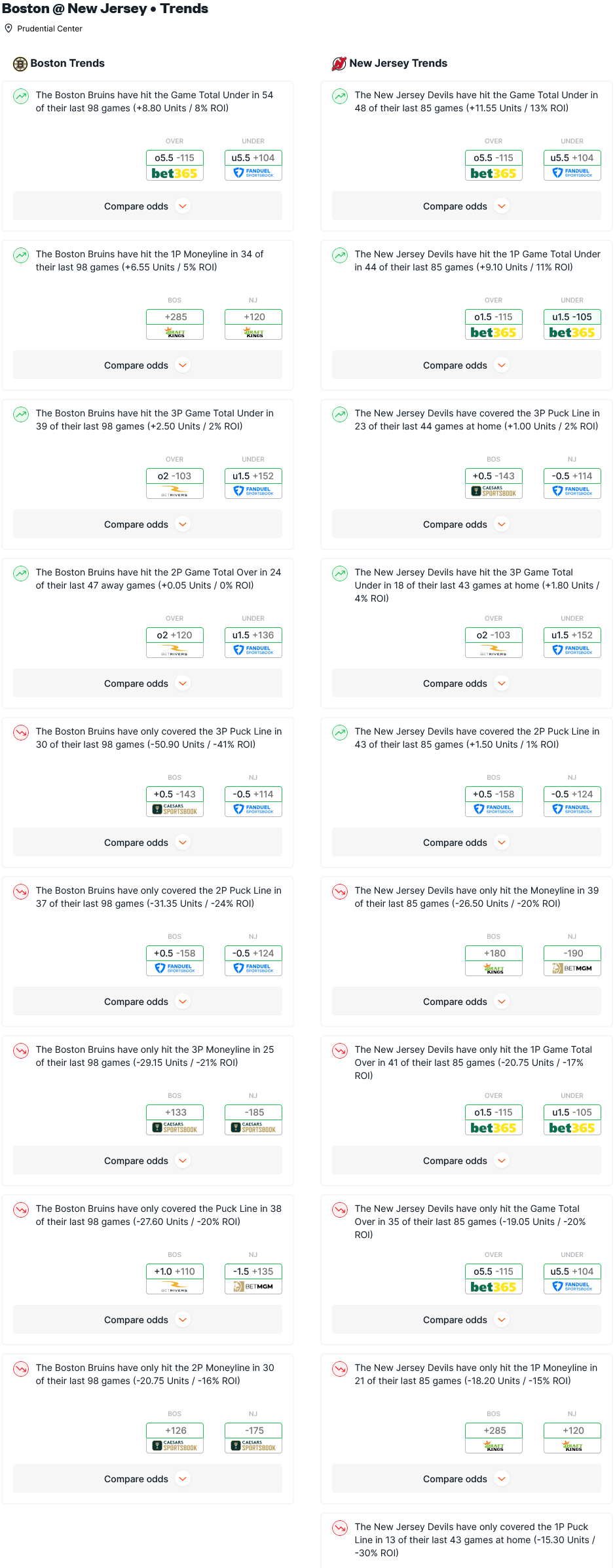Click the Prudential Center location pin icon

pyautogui.click(x=9, y=28)
